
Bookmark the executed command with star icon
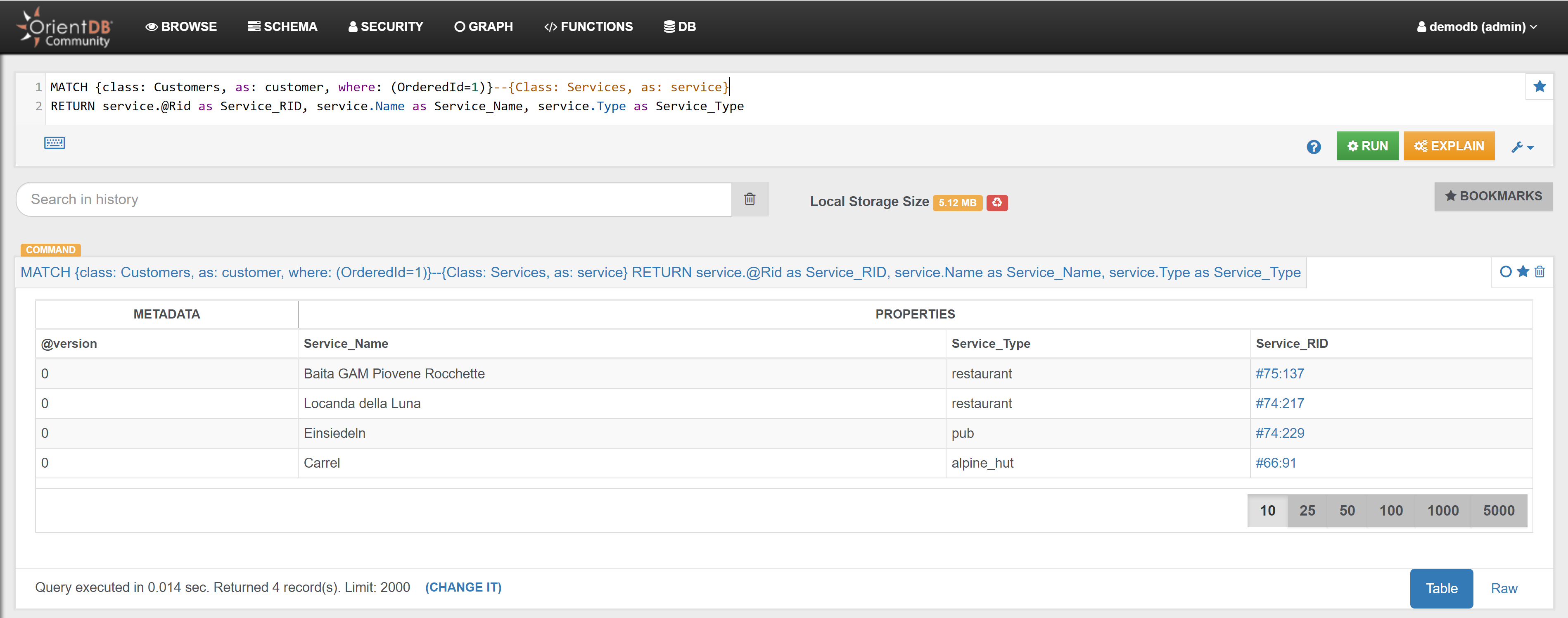[1522, 271]
